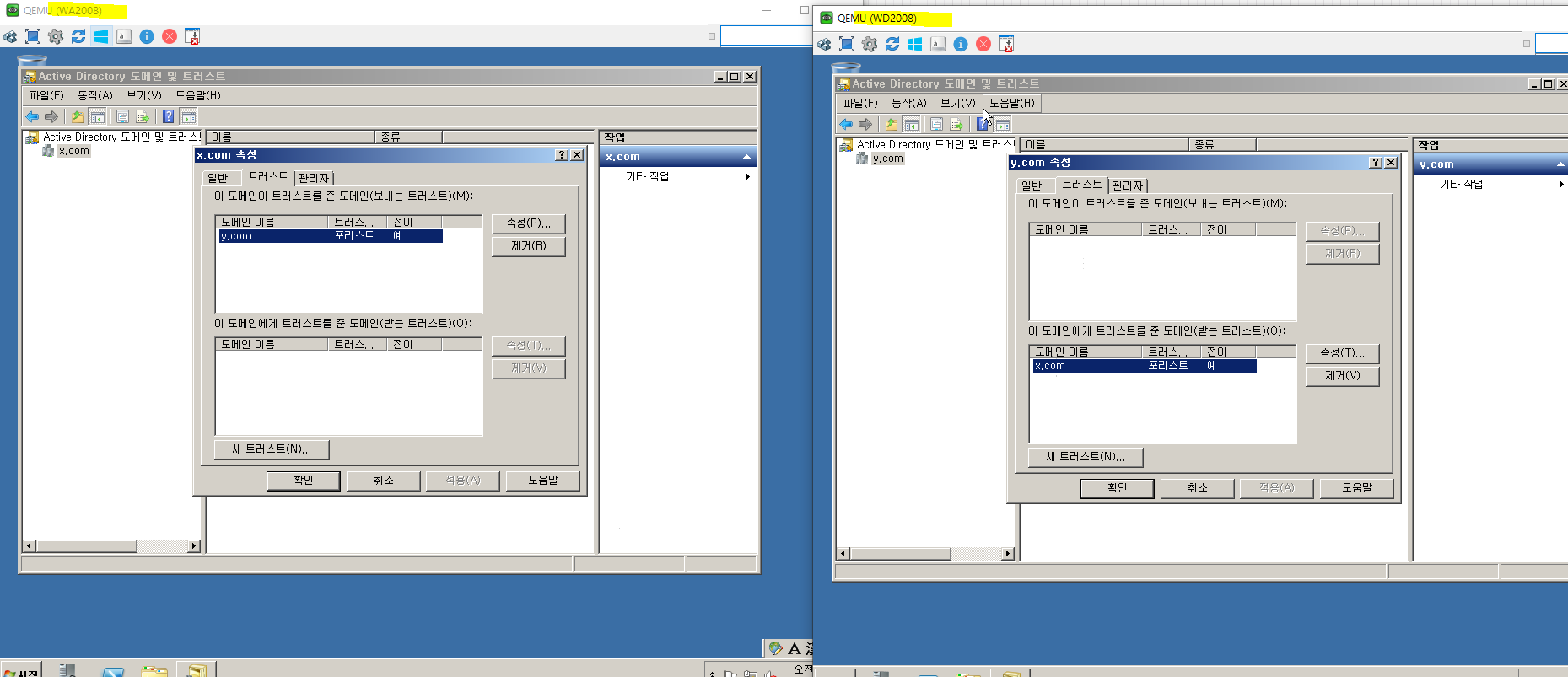Open 보기(V) menu in y.com console
1568x677 pixels.
pyautogui.click(x=958, y=103)
